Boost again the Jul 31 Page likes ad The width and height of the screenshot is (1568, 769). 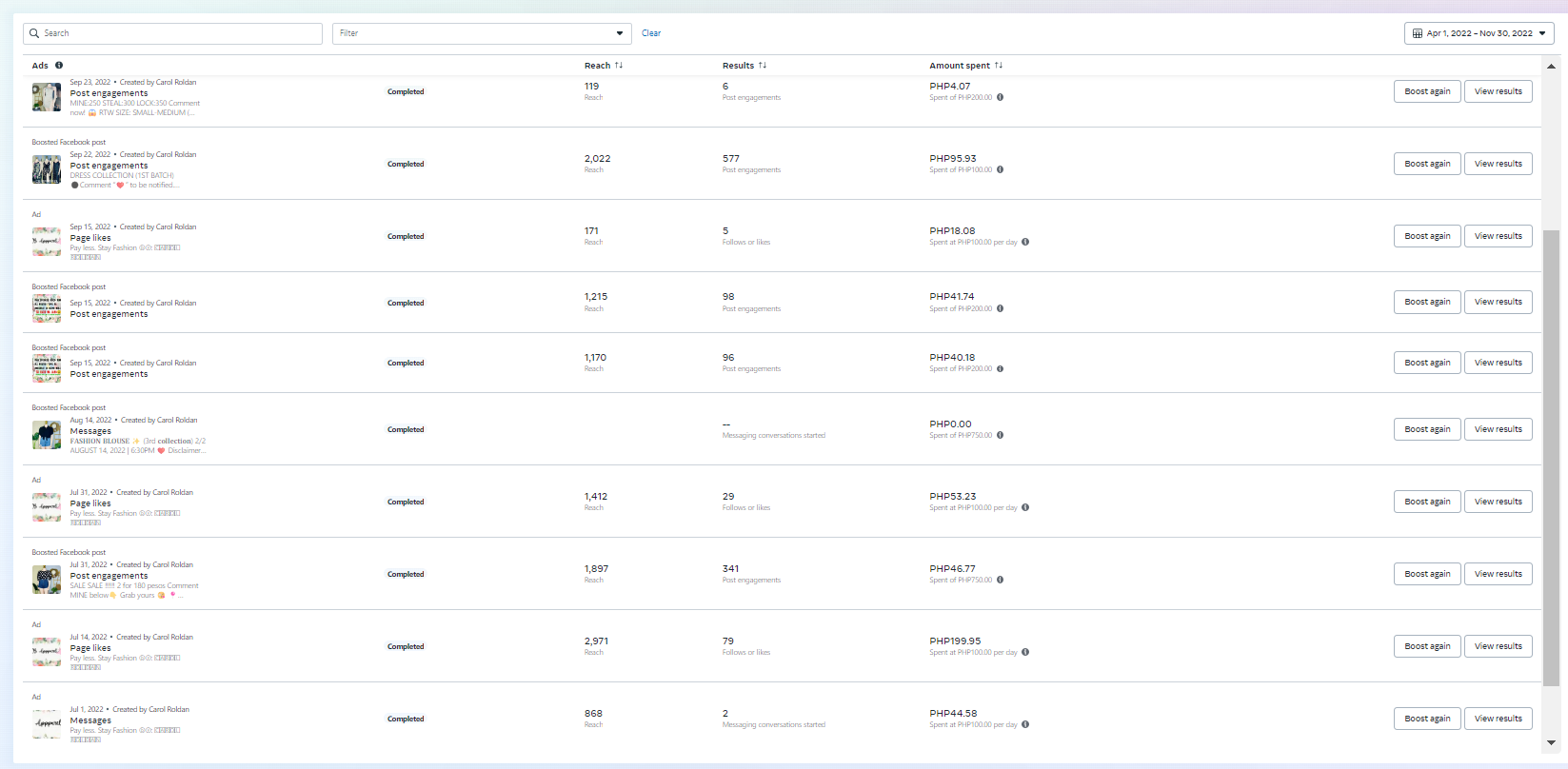[1427, 502]
